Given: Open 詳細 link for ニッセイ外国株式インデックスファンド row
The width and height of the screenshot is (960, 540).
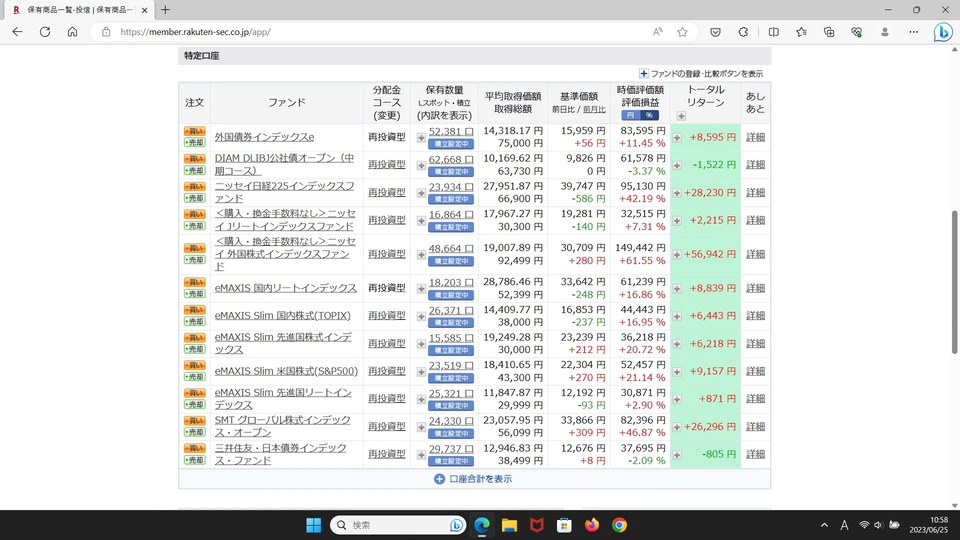Looking at the screenshot, I should tap(756, 254).
